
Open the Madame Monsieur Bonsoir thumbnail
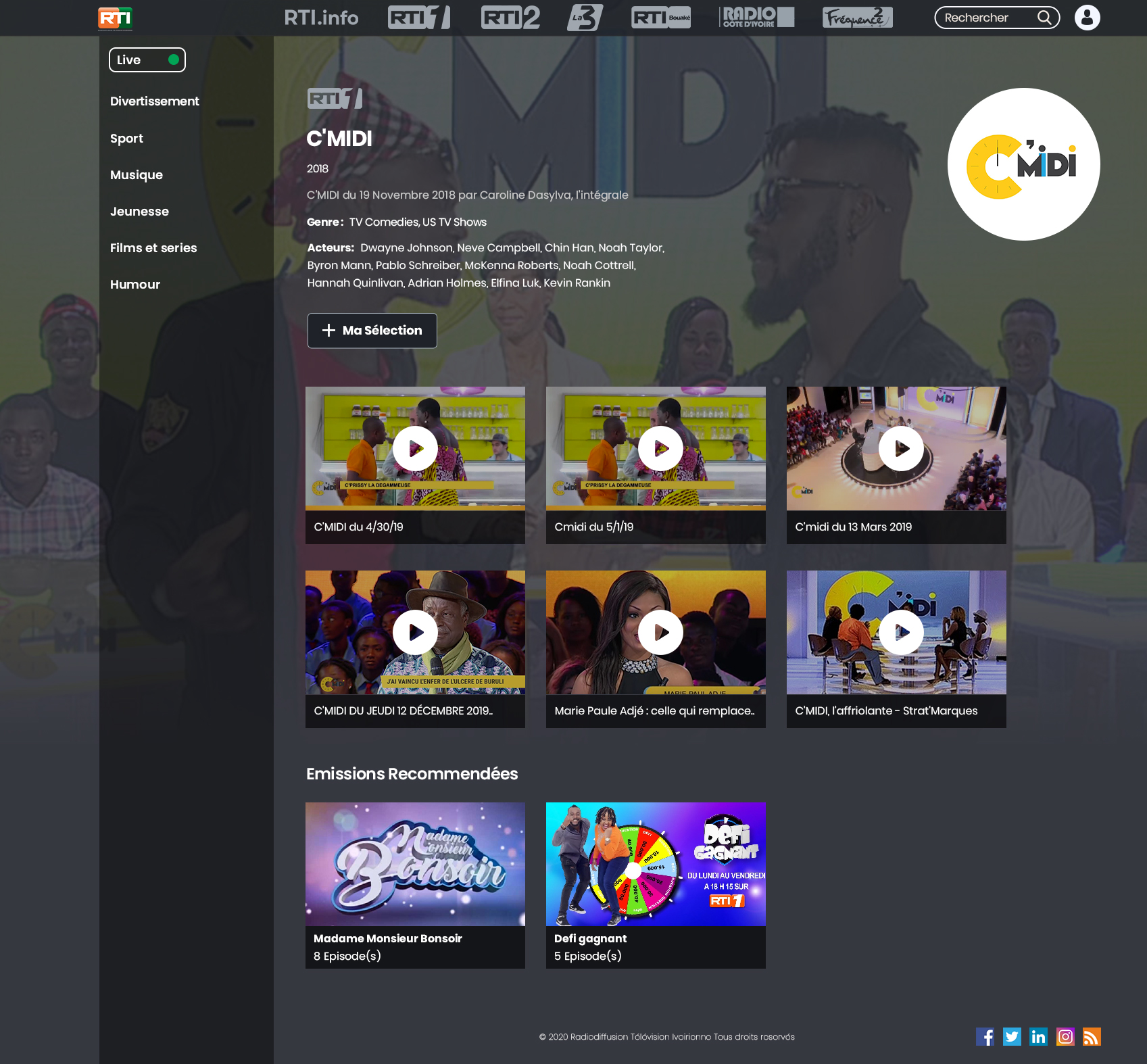415,864
